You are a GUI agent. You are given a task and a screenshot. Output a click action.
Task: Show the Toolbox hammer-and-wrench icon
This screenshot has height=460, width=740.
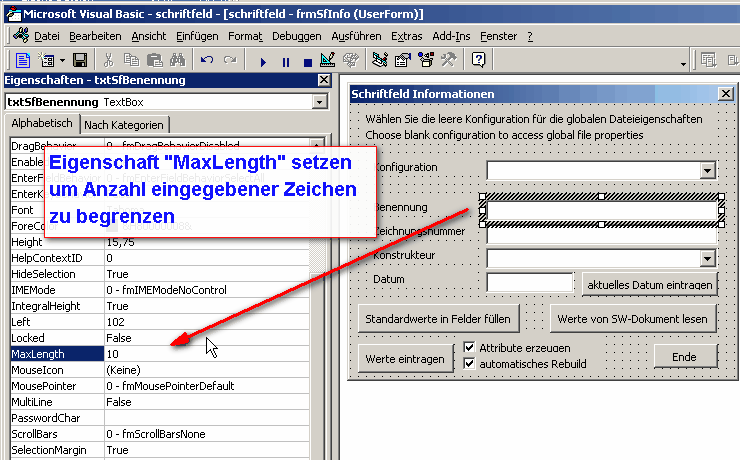pos(449,60)
